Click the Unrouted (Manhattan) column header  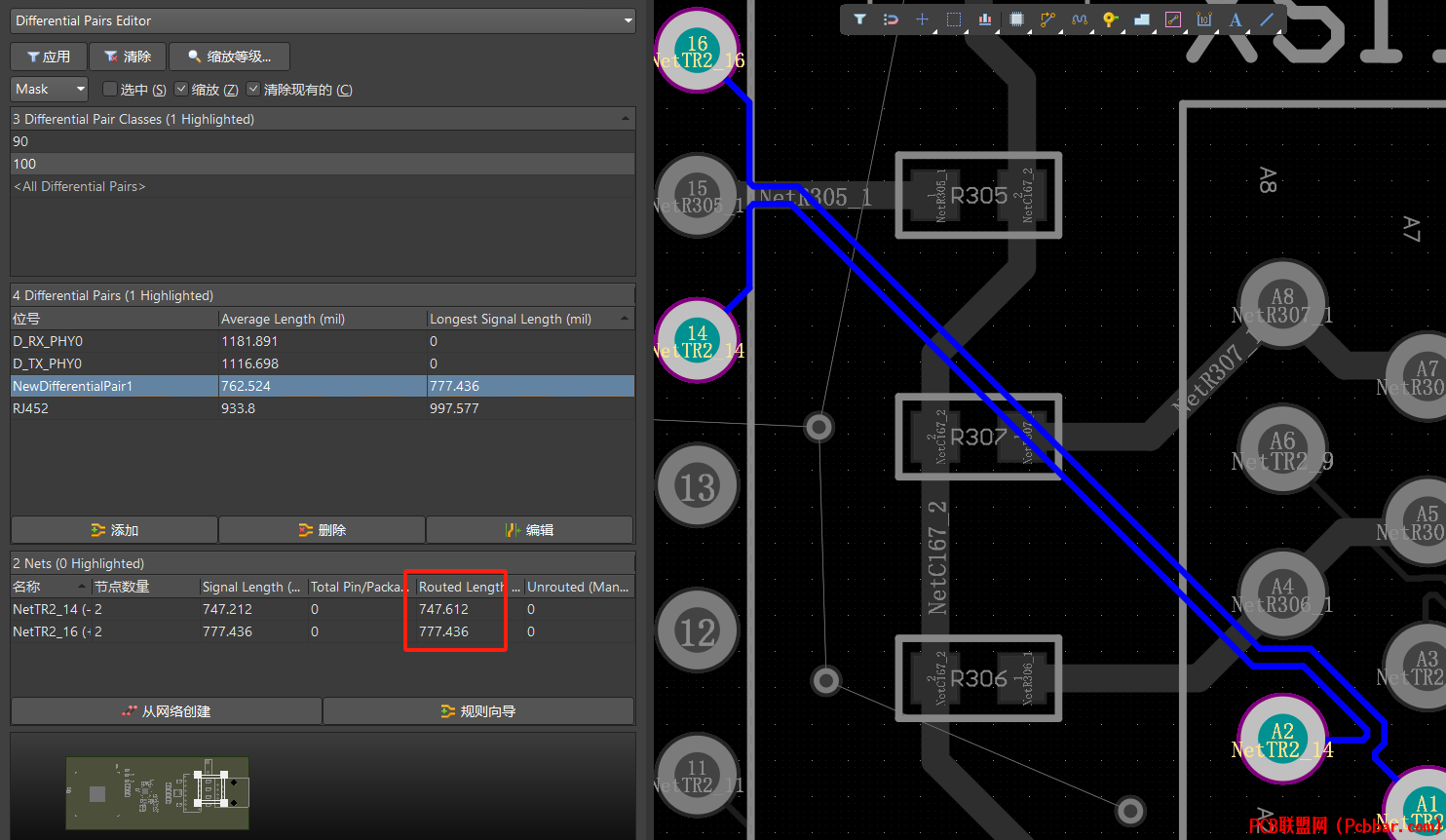(x=579, y=587)
